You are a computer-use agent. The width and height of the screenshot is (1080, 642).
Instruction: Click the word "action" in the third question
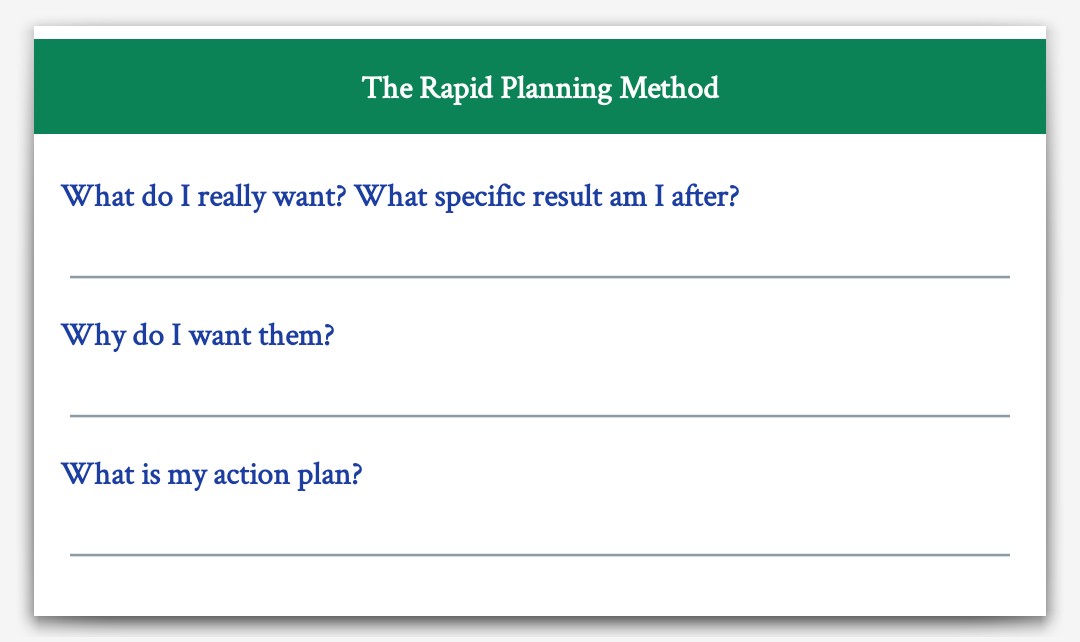point(251,474)
